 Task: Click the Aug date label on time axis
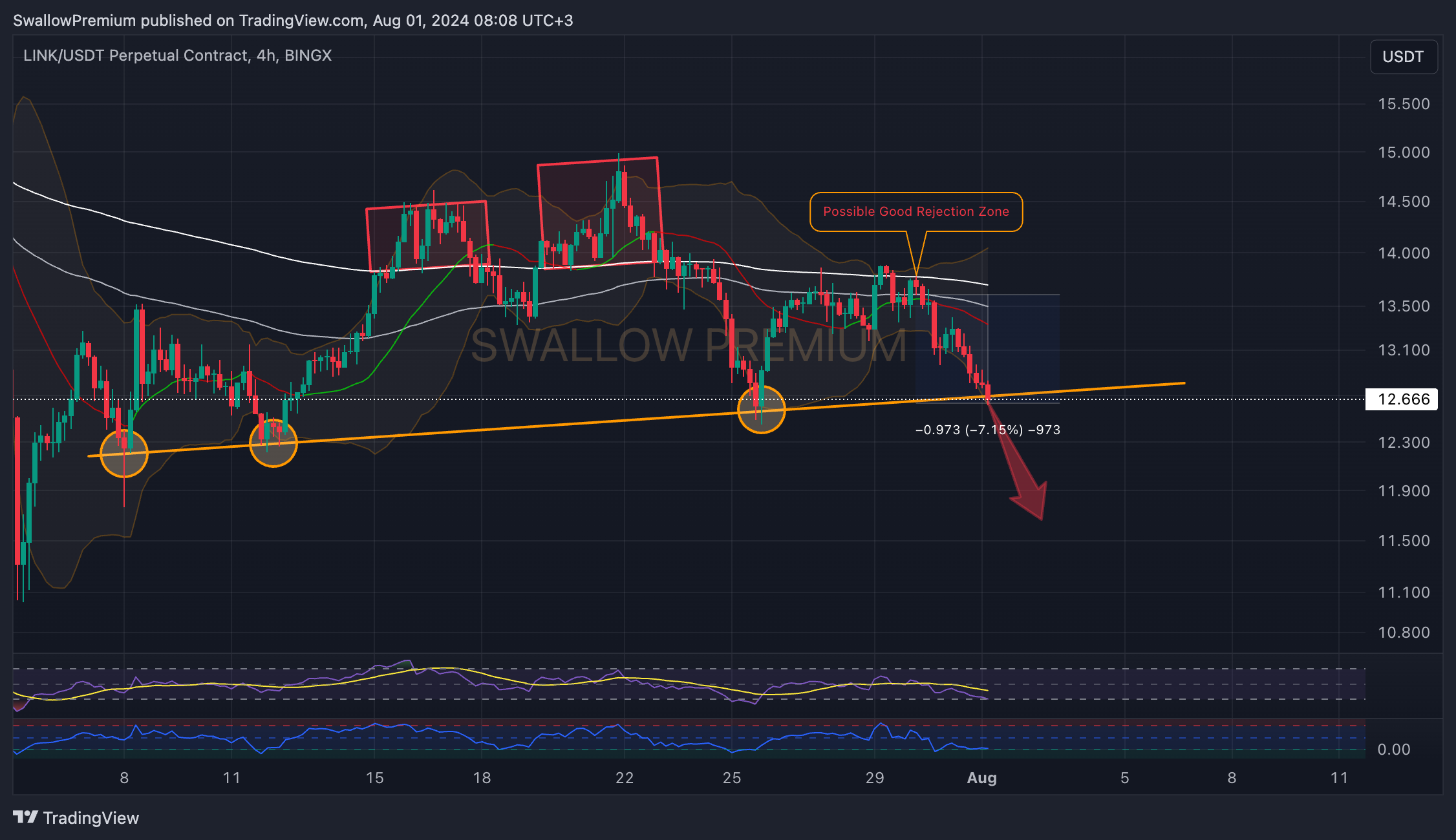[x=981, y=778]
